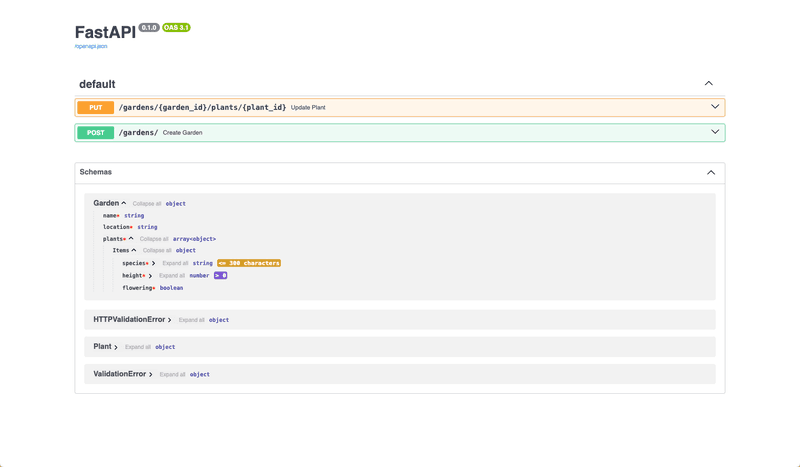Click the POST method badge

click(x=95, y=133)
